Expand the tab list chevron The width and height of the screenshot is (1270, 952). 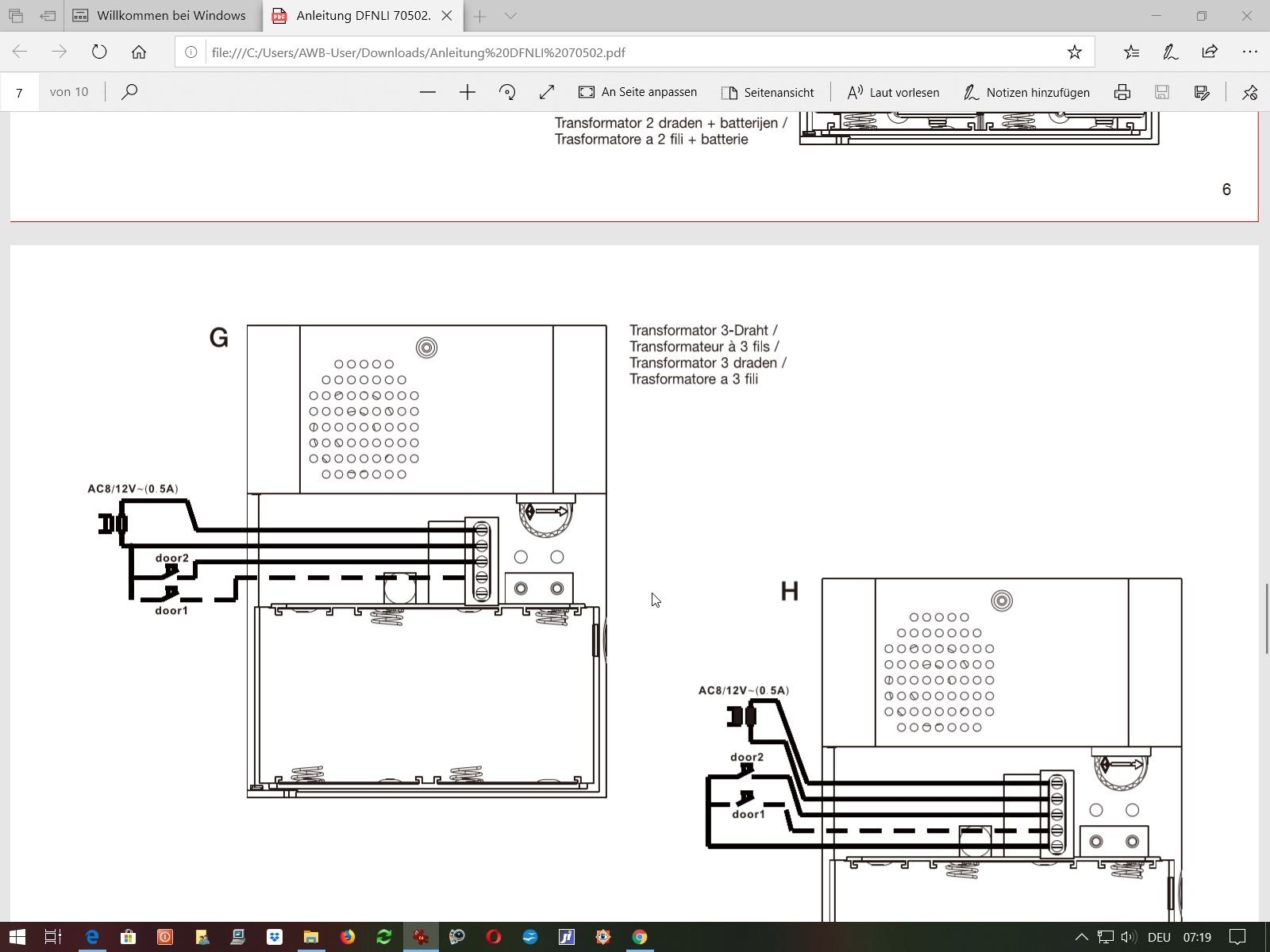[x=511, y=16]
